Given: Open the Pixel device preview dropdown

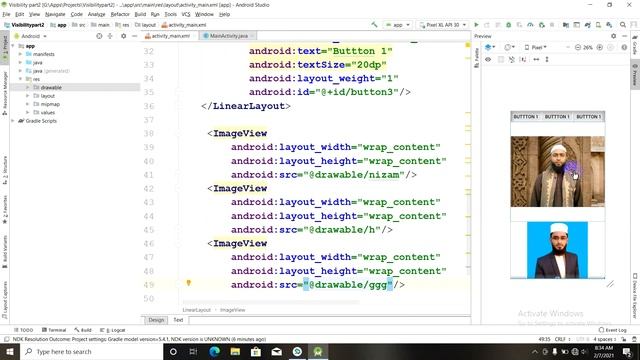Looking at the screenshot, I should pos(536,47).
